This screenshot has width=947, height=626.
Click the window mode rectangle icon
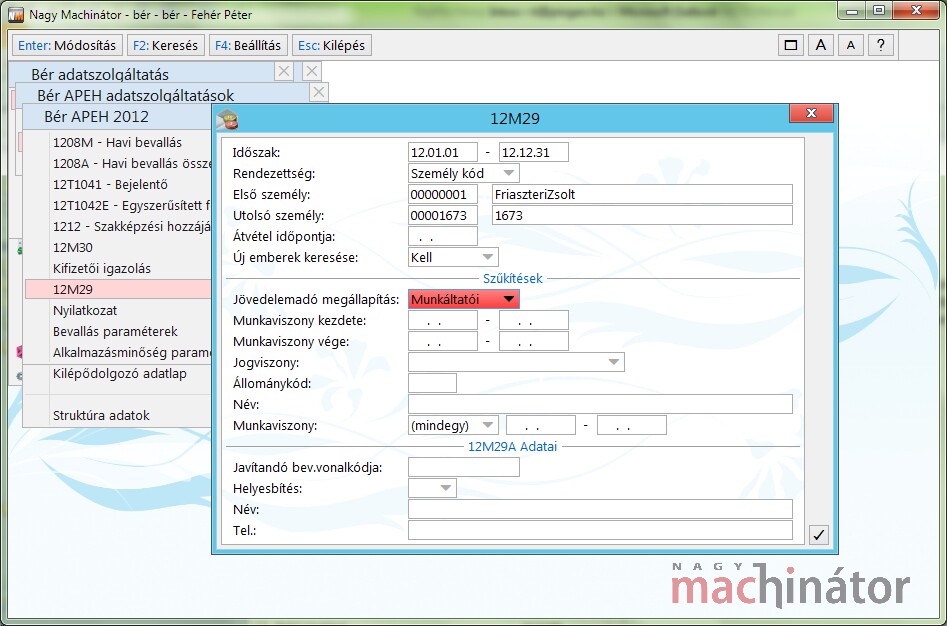(791, 45)
